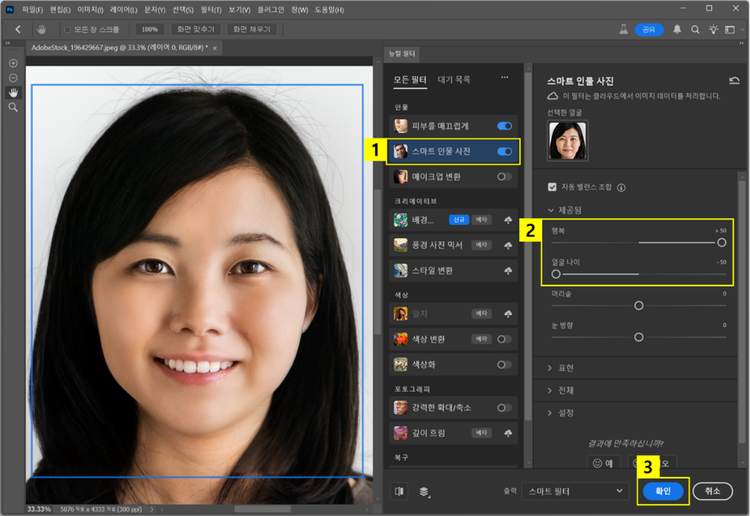Enable the 메이크업 변환 filter switch
The height and width of the screenshot is (516, 750).
tap(504, 177)
